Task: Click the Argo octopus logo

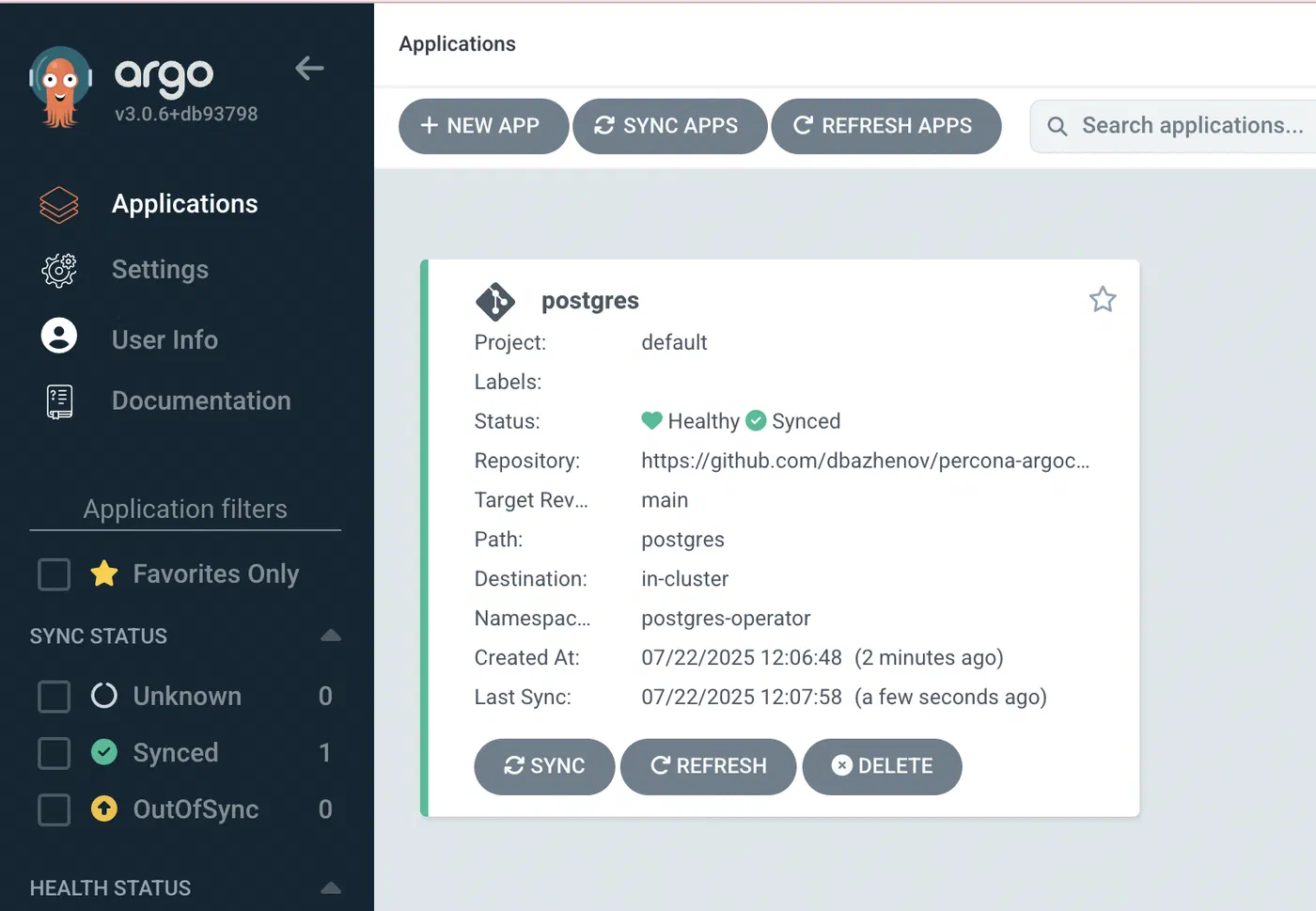Action: click(x=60, y=86)
